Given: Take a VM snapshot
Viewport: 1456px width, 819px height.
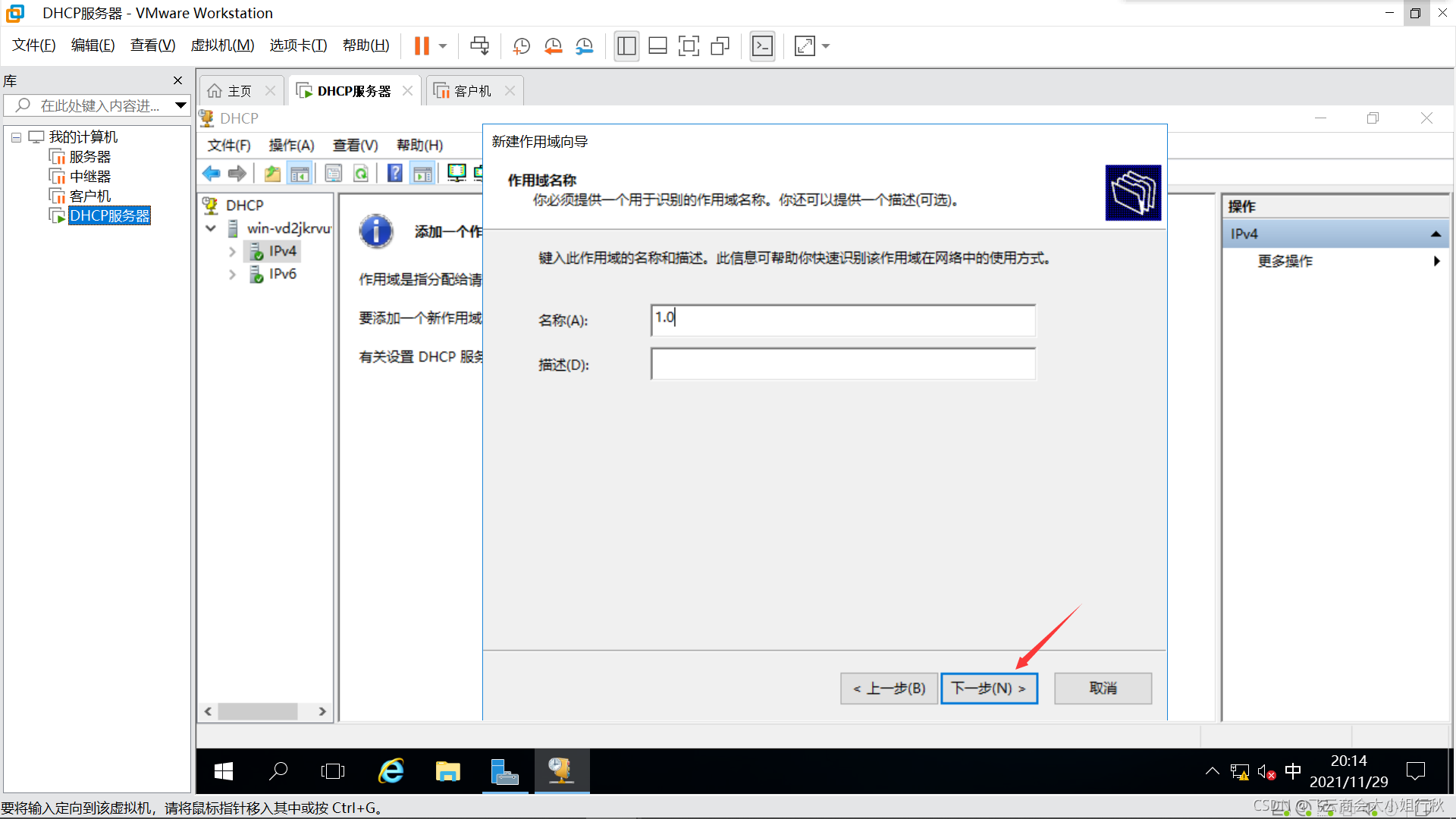Looking at the screenshot, I should point(521,46).
